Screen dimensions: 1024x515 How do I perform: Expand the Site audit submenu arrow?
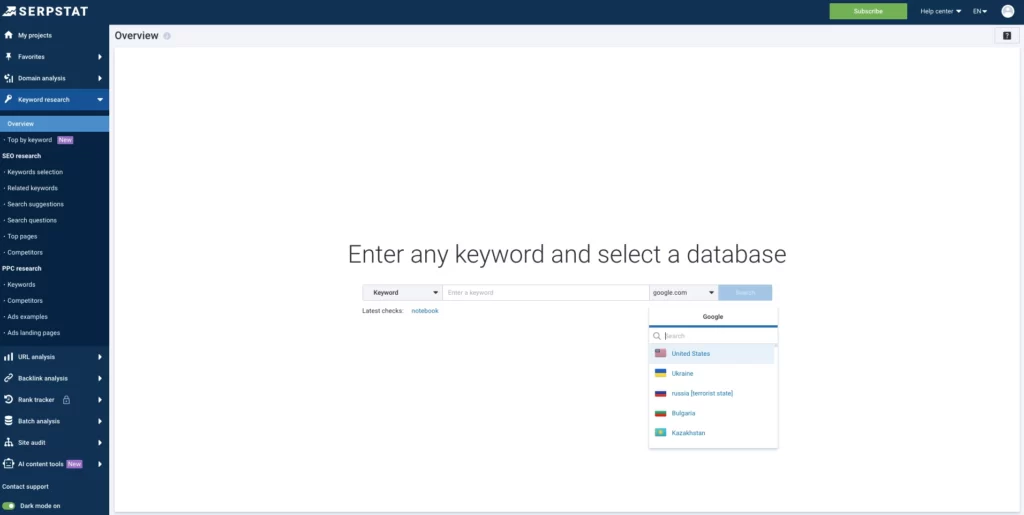(100, 443)
